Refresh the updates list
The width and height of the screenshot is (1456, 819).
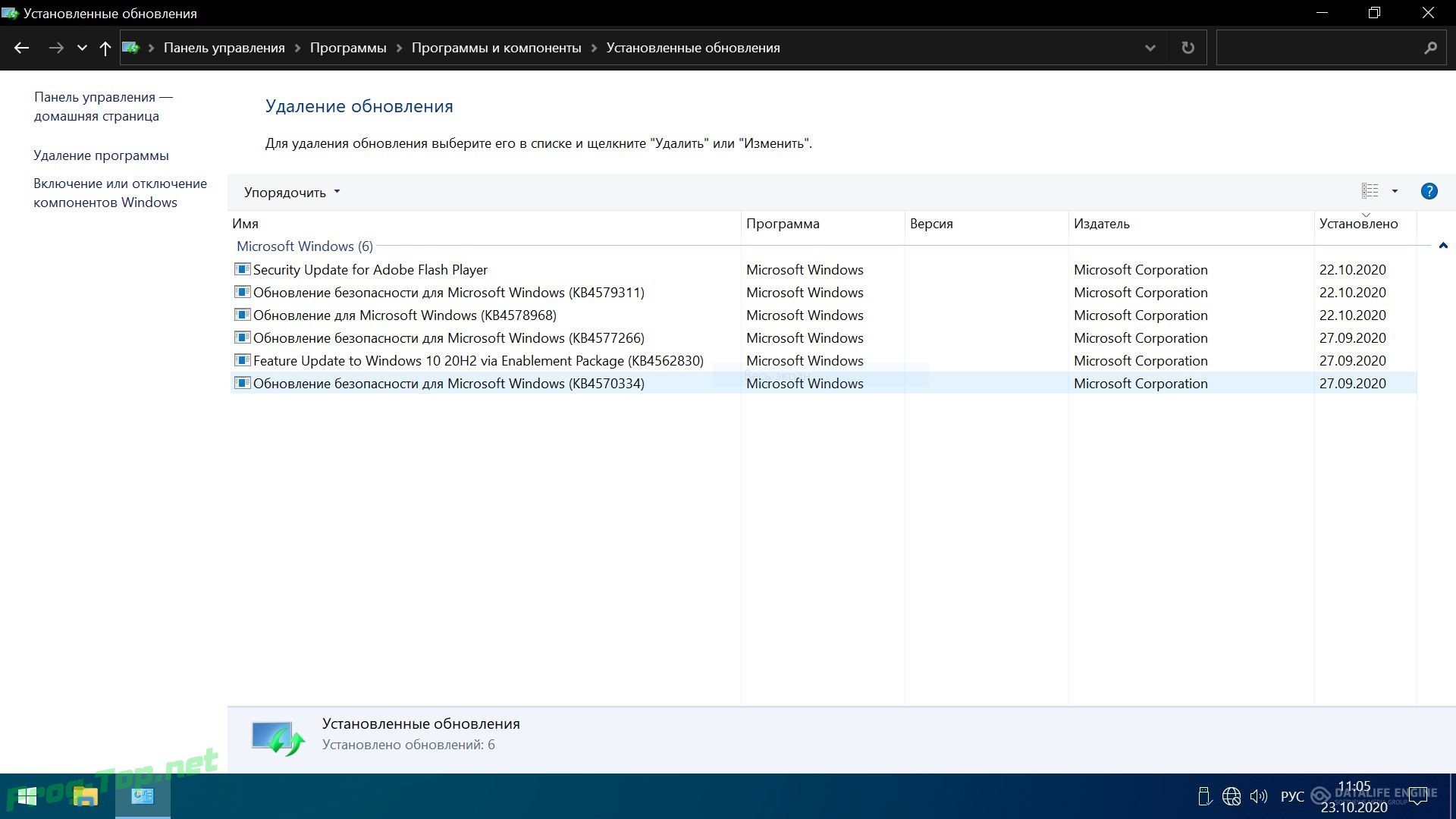tap(1188, 48)
